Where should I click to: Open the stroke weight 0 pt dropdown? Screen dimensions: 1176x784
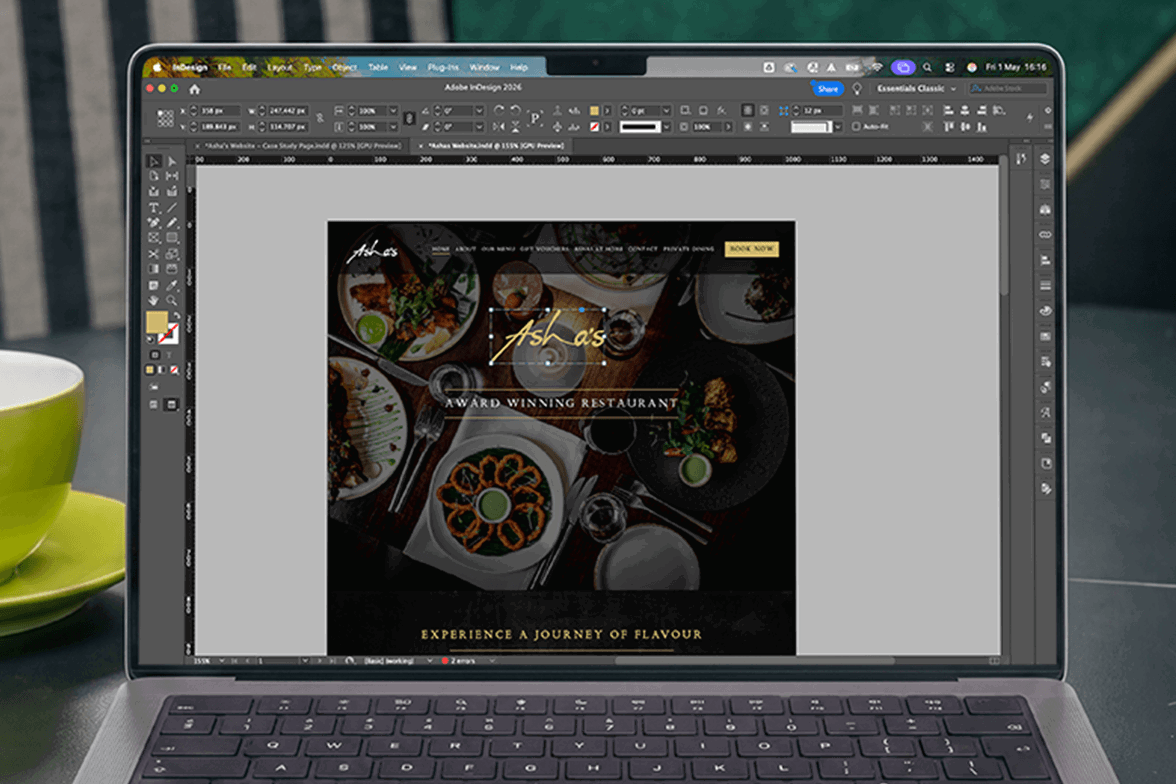(x=666, y=110)
